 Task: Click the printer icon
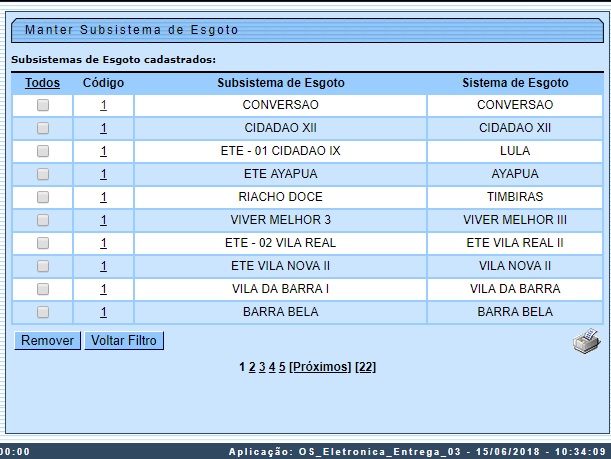tap(585, 342)
